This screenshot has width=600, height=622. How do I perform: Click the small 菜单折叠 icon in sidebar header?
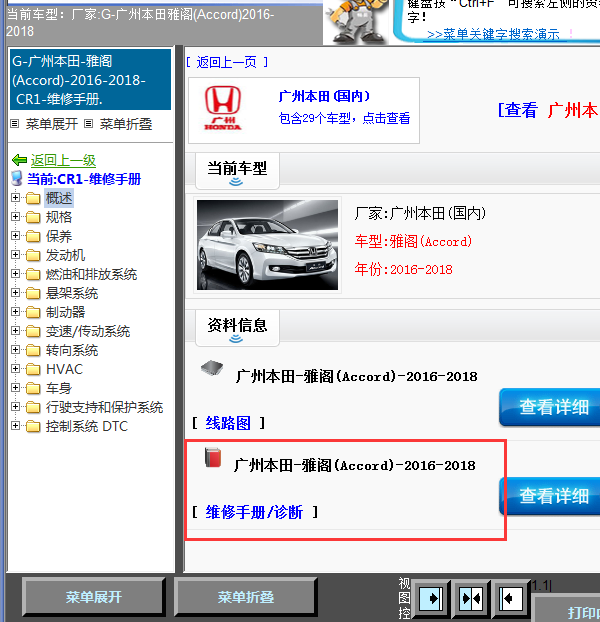pyautogui.click(x=88, y=124)
